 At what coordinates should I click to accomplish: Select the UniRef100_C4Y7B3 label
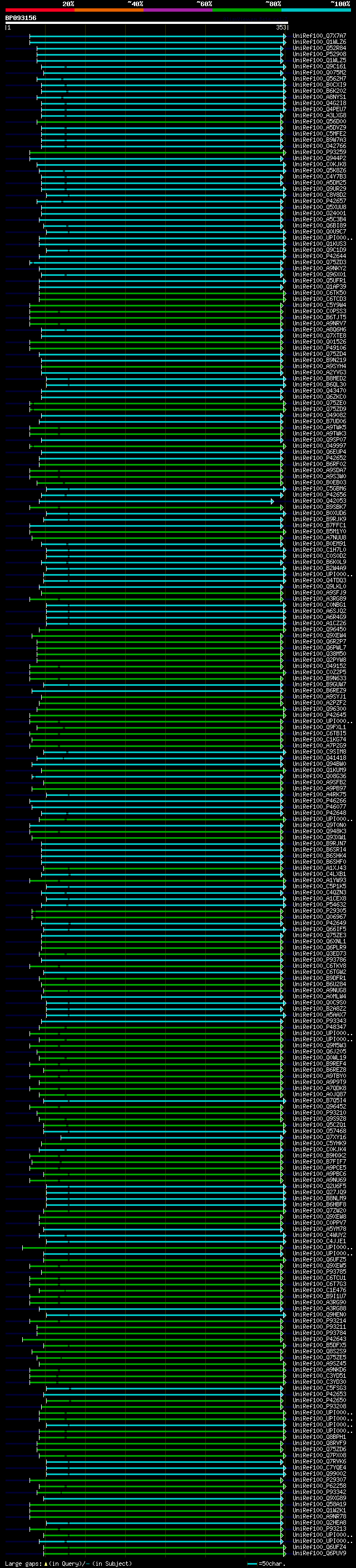coord(319,176)
